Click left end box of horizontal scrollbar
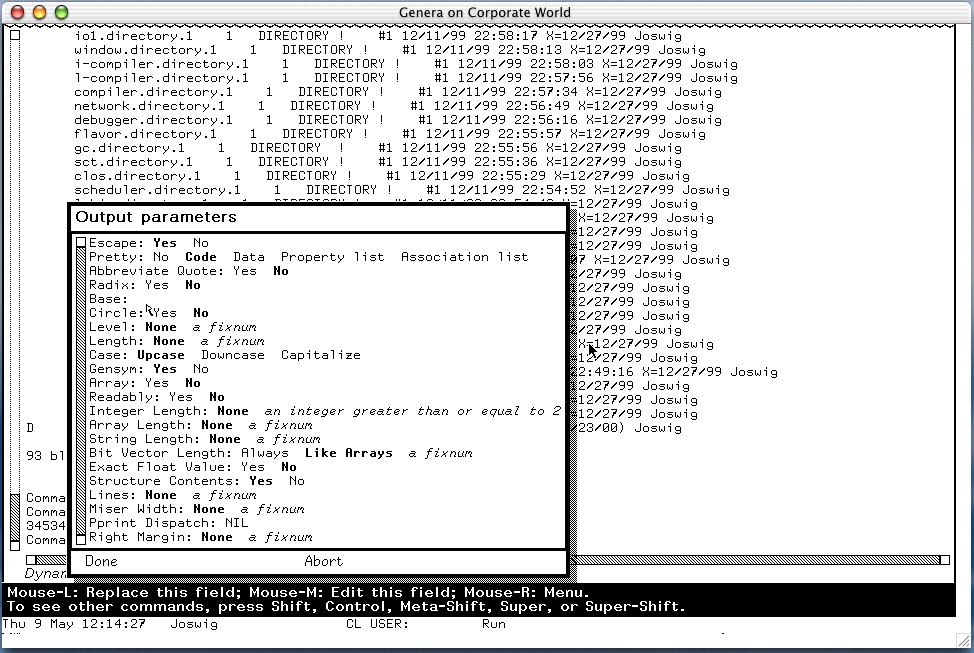 pos(31,560)
